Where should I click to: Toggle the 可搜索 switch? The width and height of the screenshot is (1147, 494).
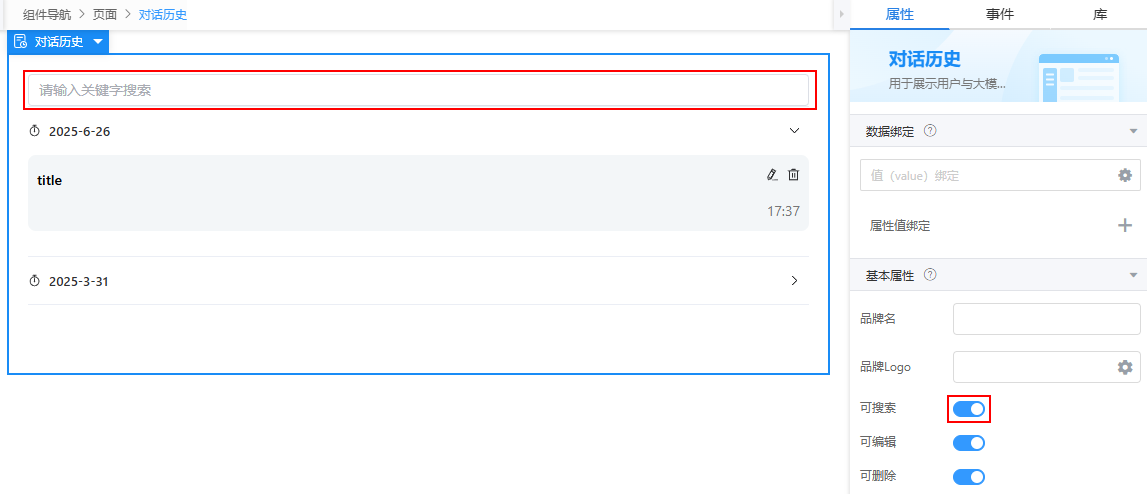(969, 408)
